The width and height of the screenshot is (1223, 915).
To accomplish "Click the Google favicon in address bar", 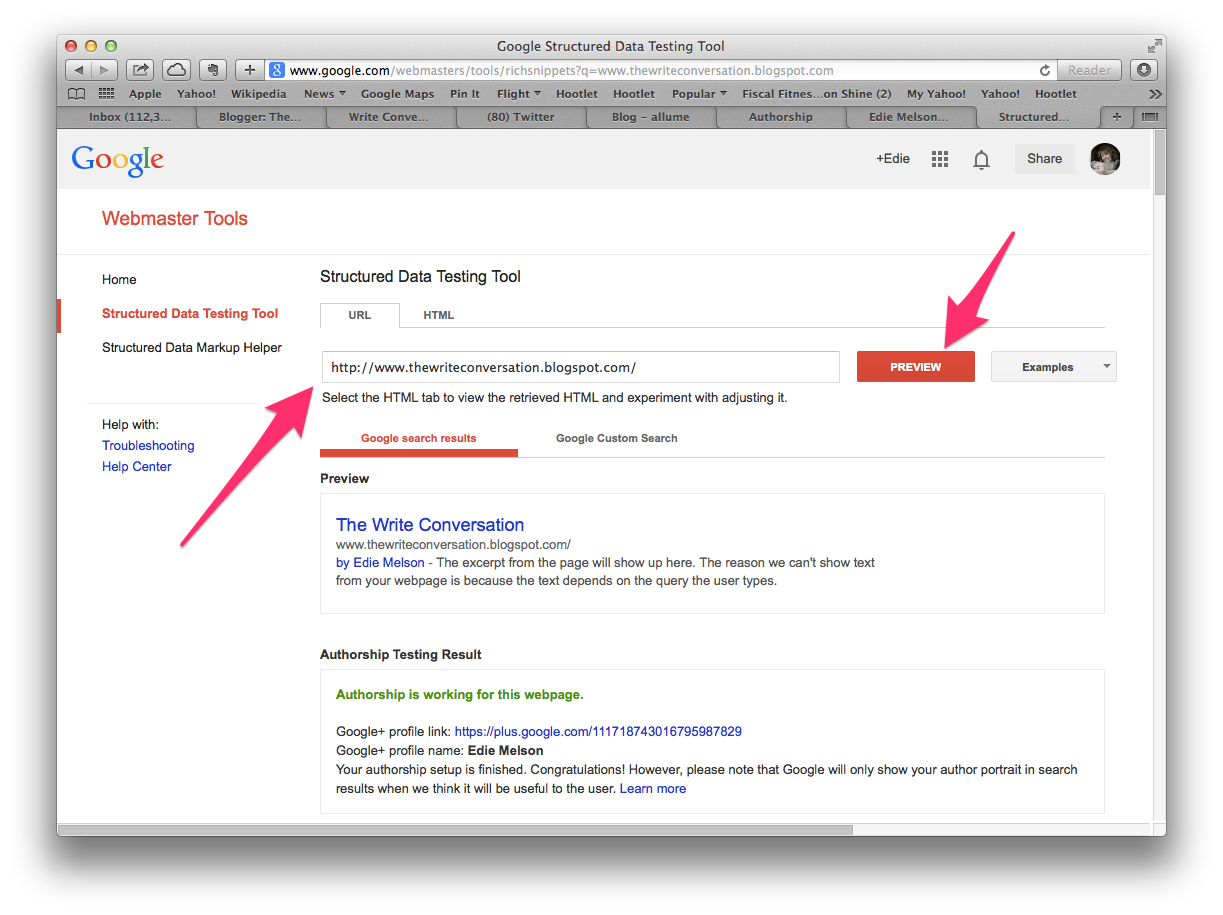I will tap(278, 70).
